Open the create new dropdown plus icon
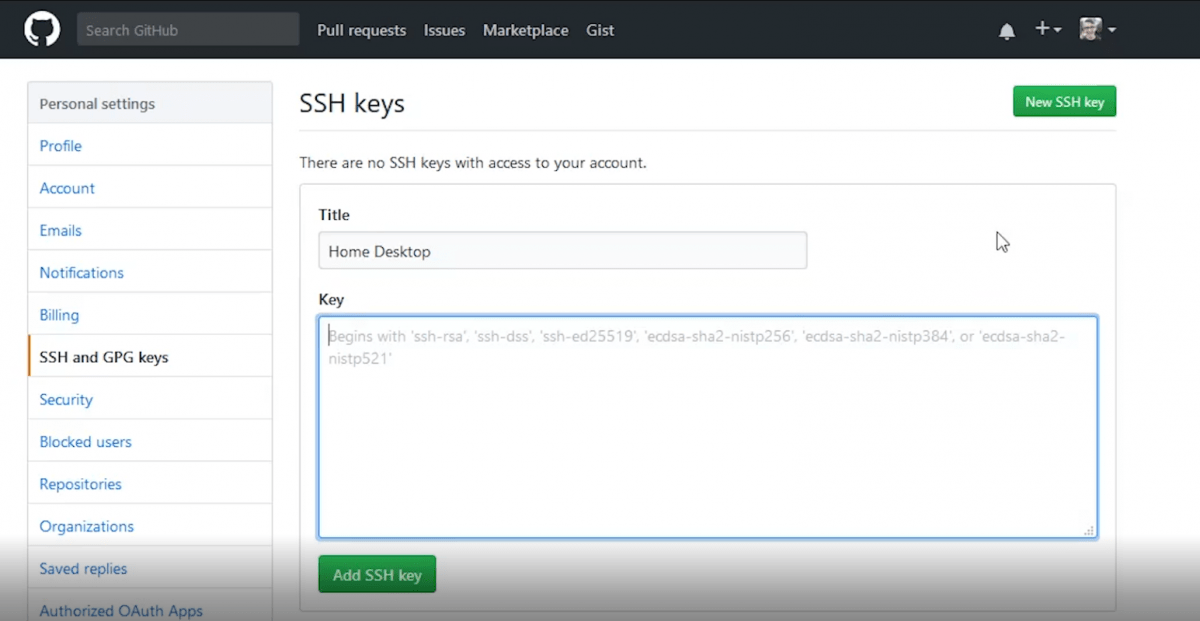 tap(1041, 30)
